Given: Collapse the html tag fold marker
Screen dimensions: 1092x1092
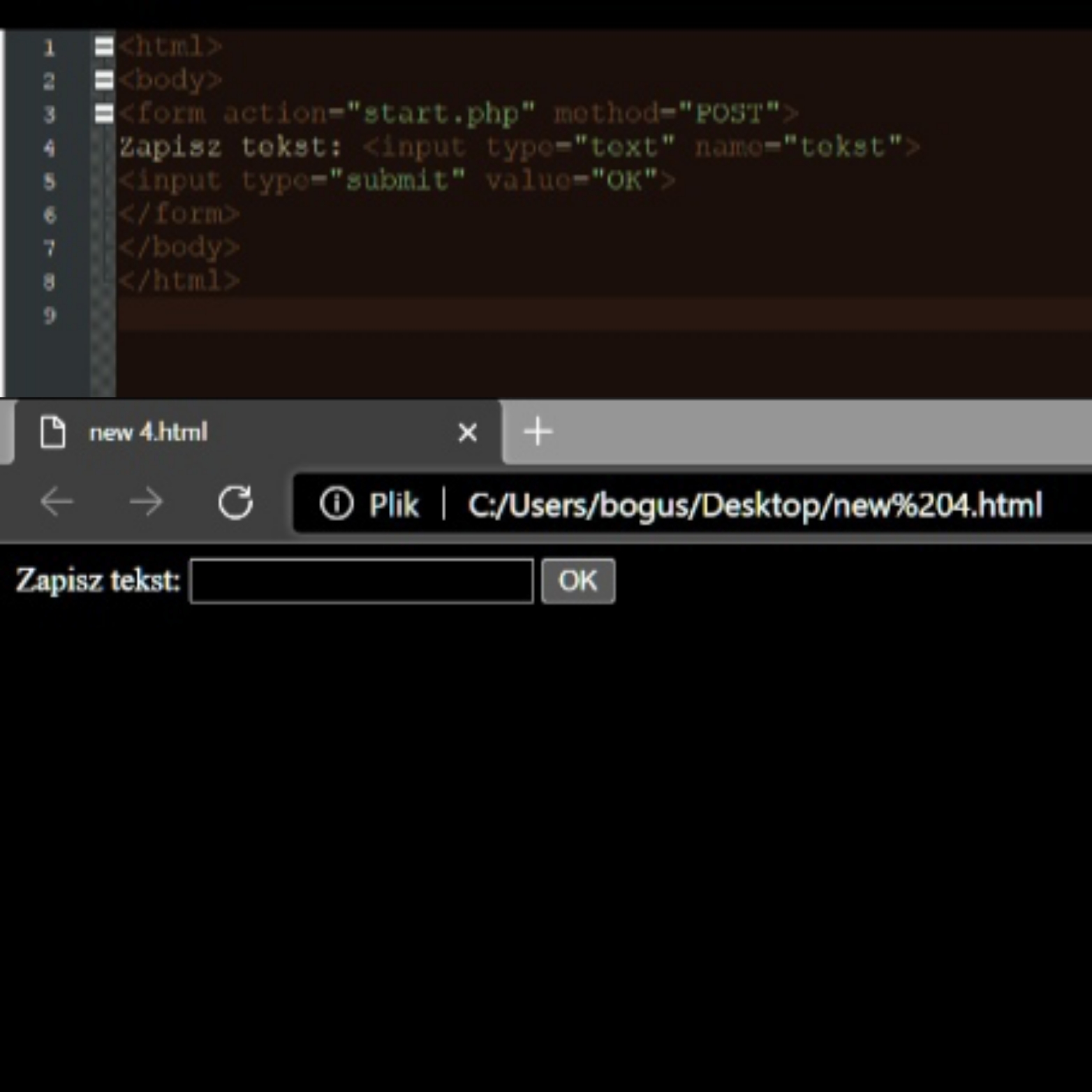Looking at the screenshot, I should [x=104, y=46].
